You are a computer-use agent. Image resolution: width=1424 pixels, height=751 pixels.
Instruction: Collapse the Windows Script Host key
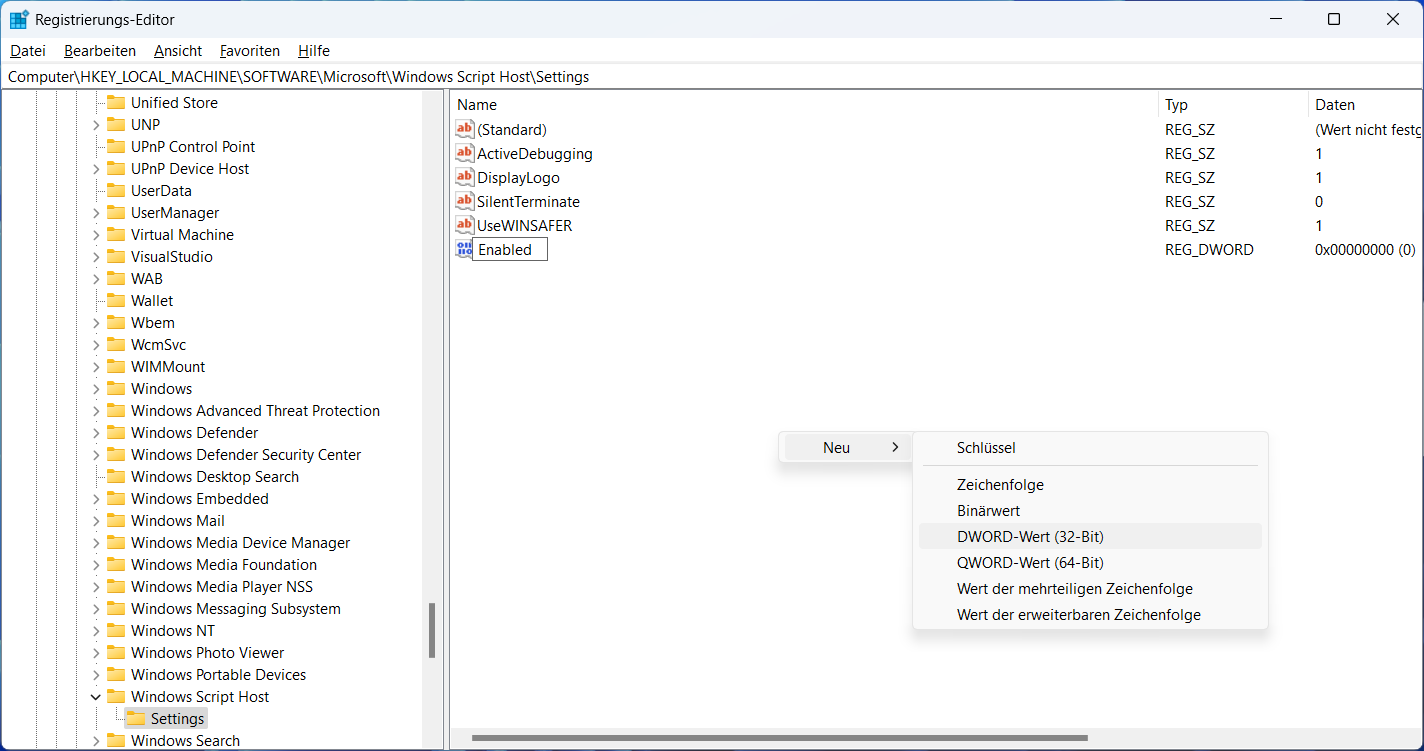click(x=96, y=696)
